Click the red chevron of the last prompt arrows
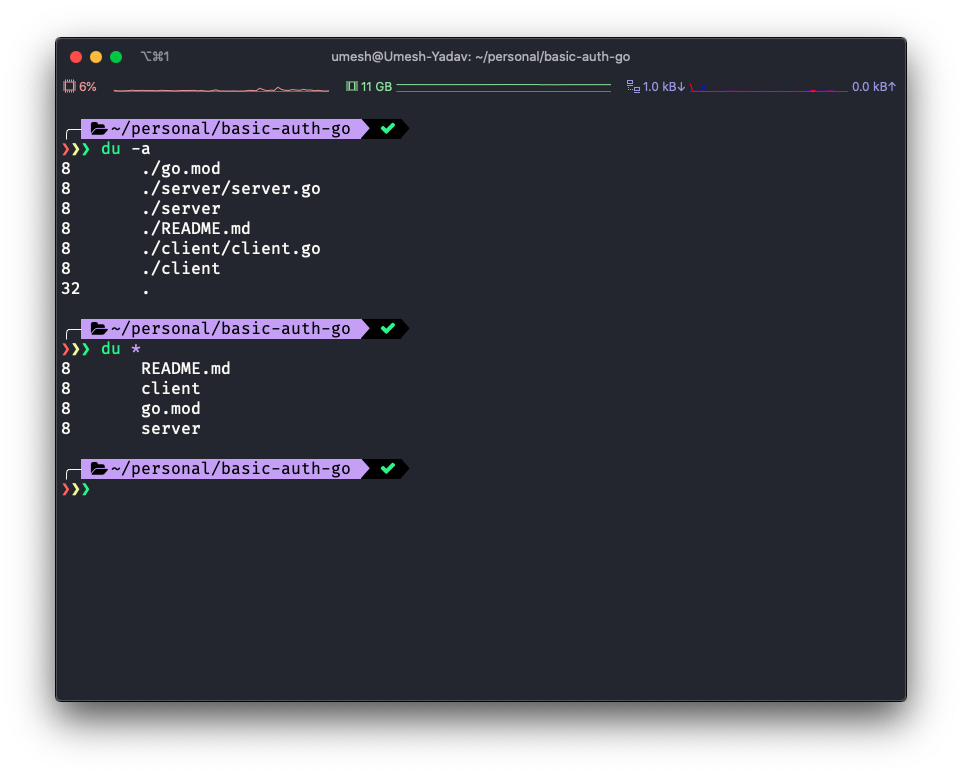This screenshot has width=962, height=775. [64, 489]
